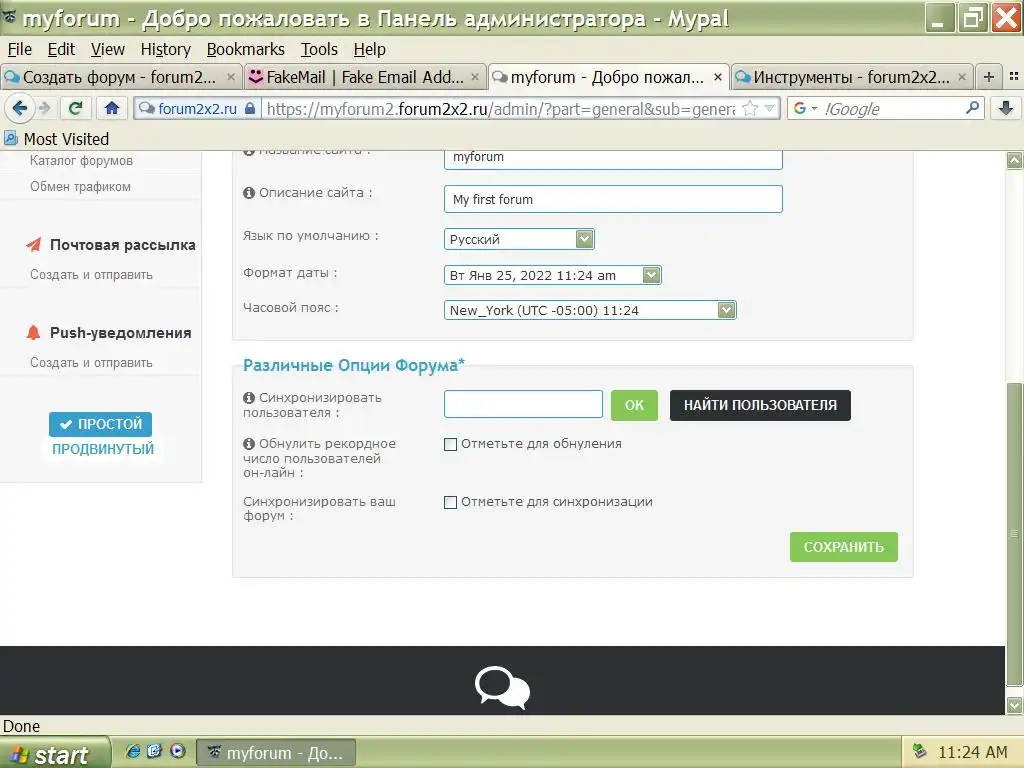The image size is (1024, 768).
Task: Switch to the Создать форум tab
Action: (x=121, y=77)
